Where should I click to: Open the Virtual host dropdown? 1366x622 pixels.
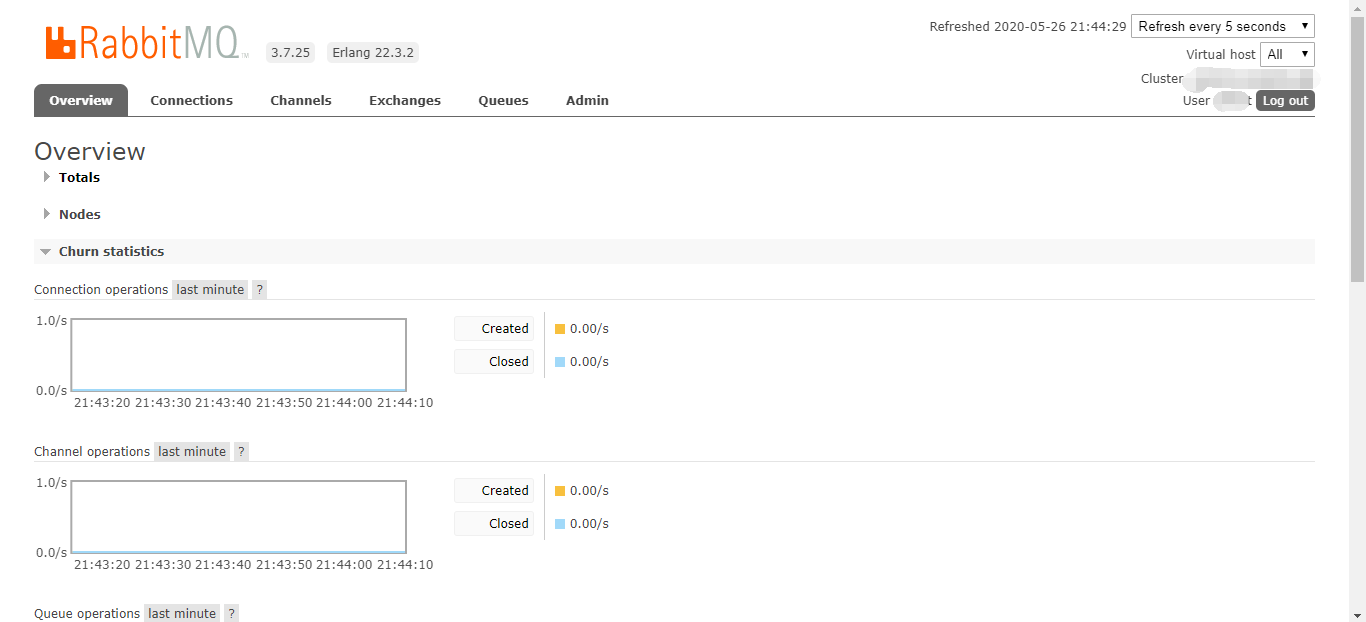(1286, 55)
